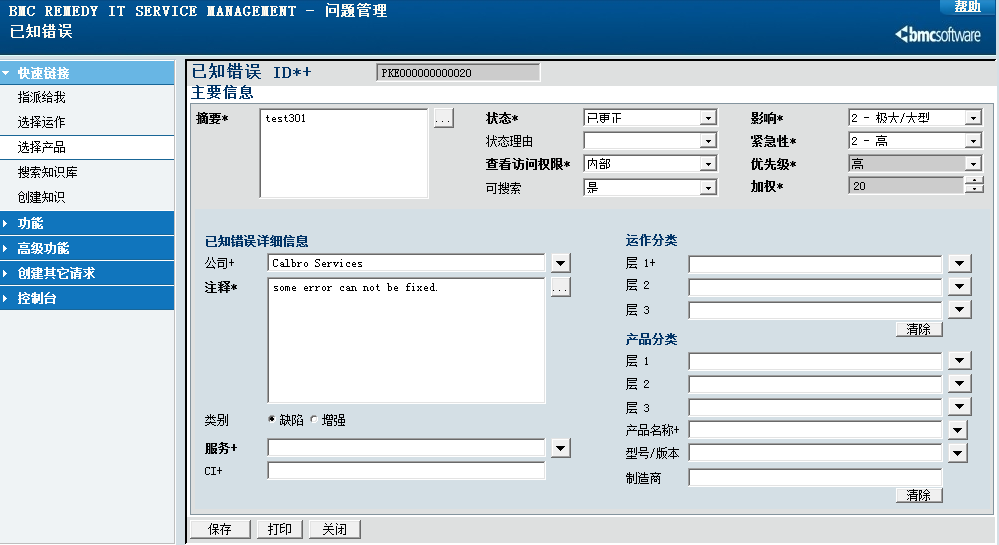Open the 服务 dropdown arrow
Image resolution: width=999 pixels, height=545 pixels.
click(560, 448)
